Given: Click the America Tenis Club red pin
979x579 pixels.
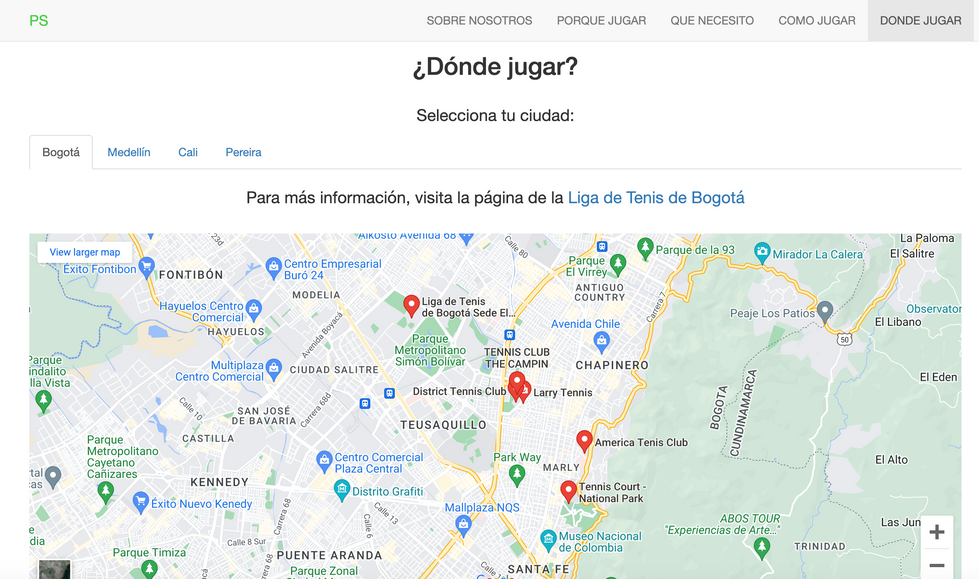Looking at the screenshot, I should tap(584, 441).
